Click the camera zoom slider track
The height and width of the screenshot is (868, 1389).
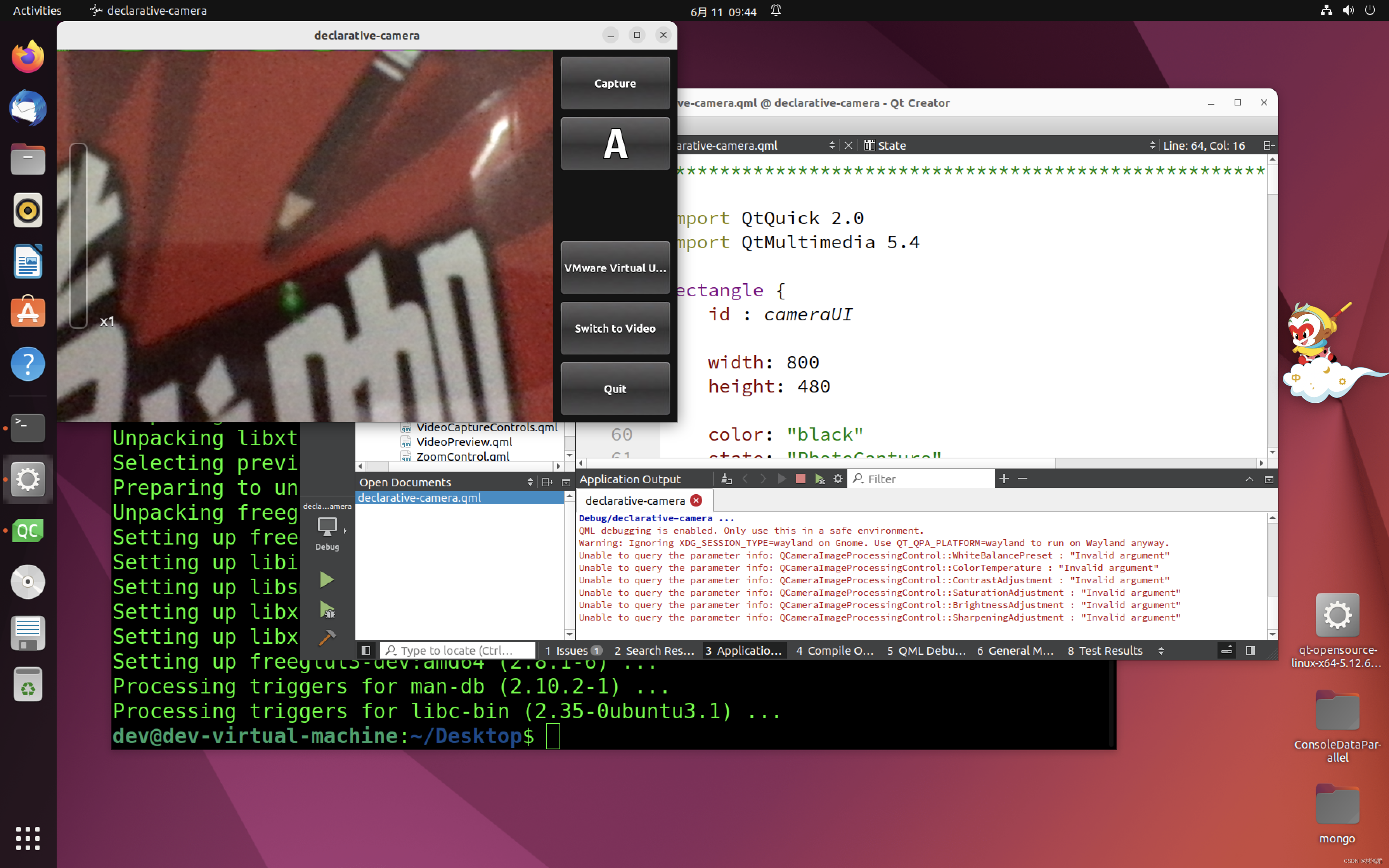[78, 235]
